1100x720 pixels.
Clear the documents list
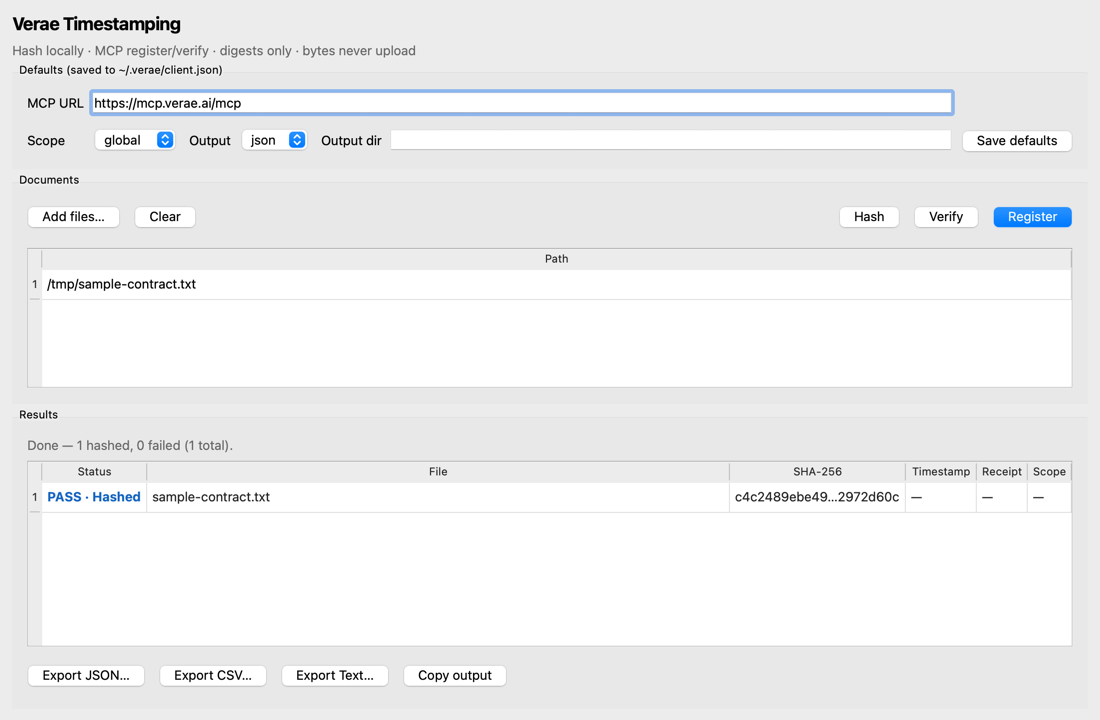coord(165,217)
